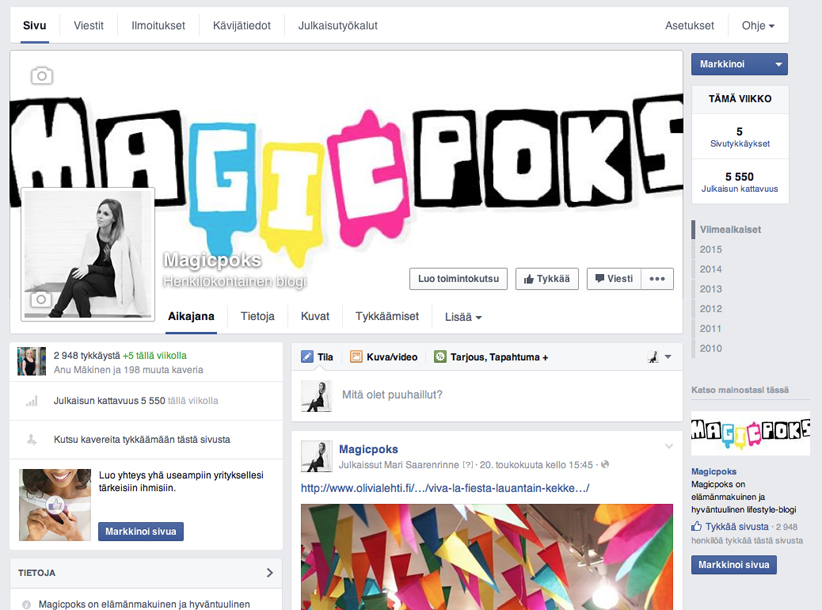Click the Tarjous, Tapahtuma + icon
This screenshot has height=610, width=822.
[440, 357]
